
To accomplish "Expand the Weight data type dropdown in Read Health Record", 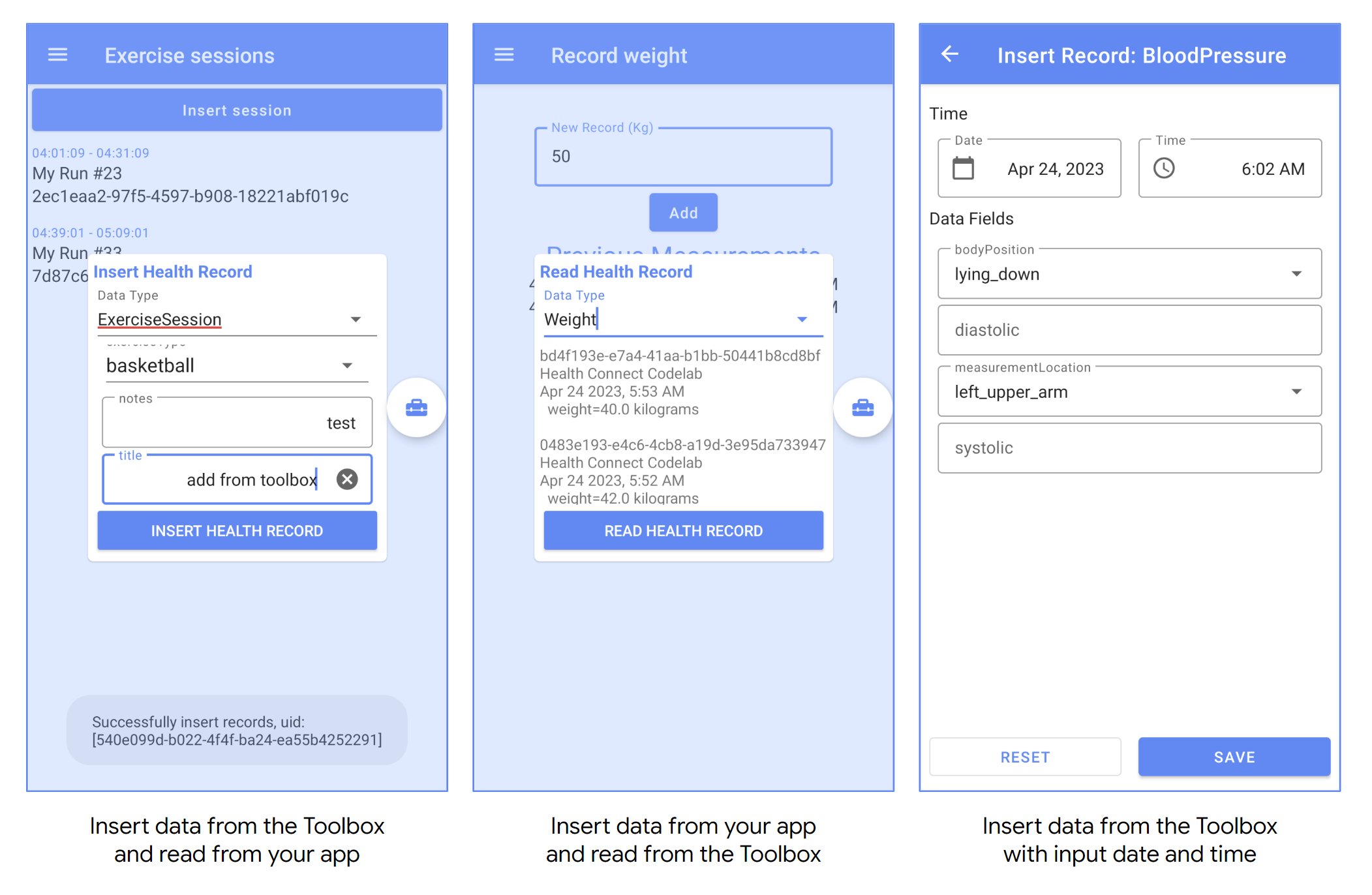I will [805, 319].
